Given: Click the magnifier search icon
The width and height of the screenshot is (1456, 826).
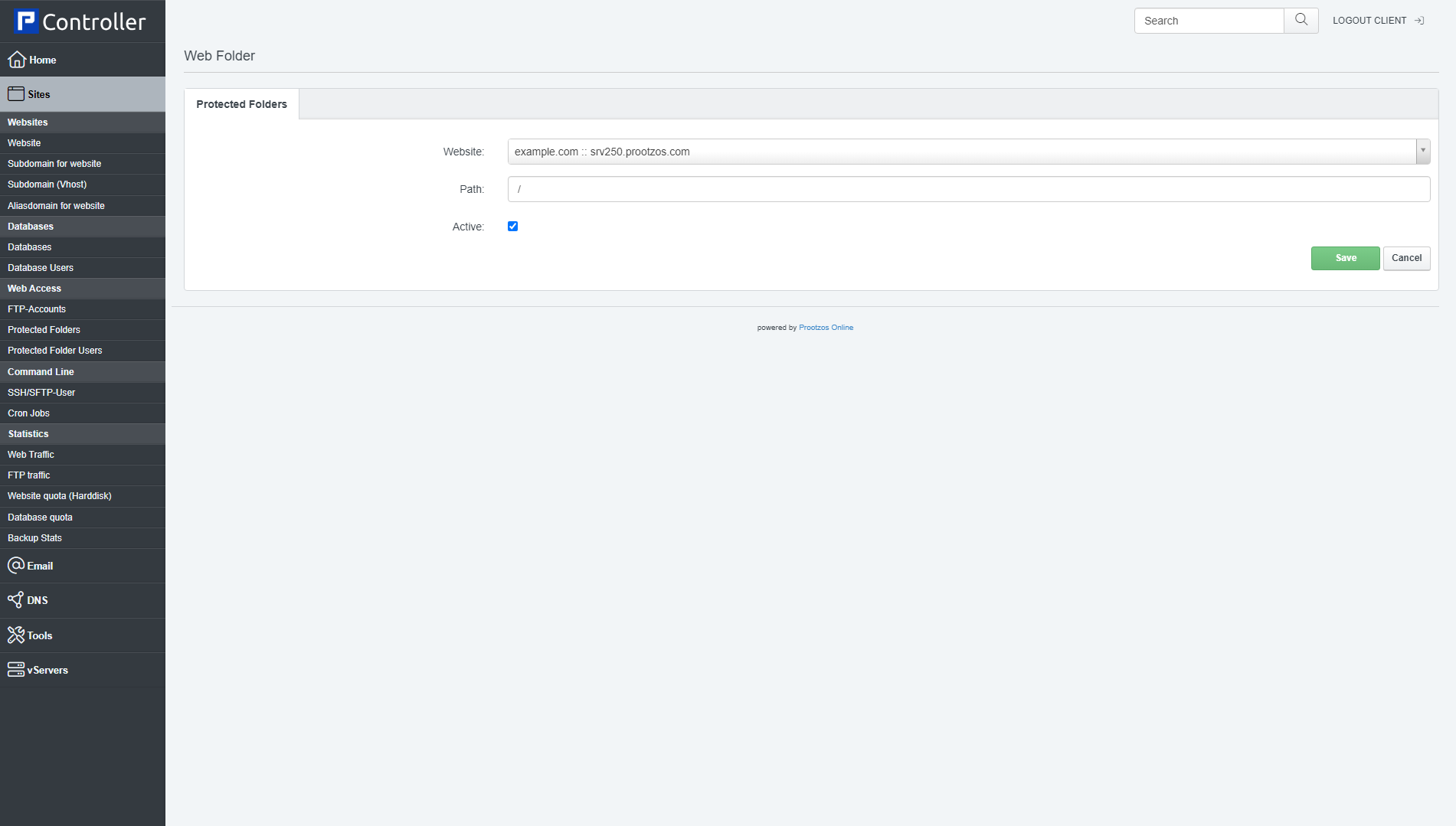Looking at the screenshot, I should click(1301, 21).
